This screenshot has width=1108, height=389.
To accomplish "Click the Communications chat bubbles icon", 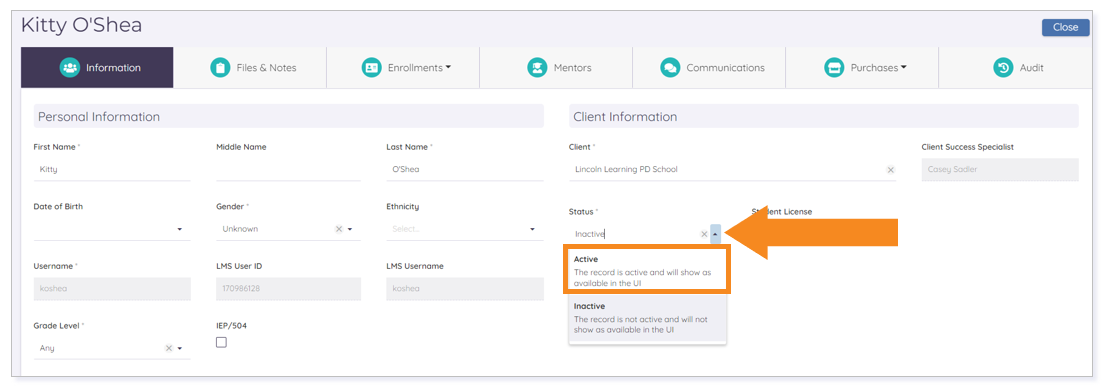I will point(670,68).
